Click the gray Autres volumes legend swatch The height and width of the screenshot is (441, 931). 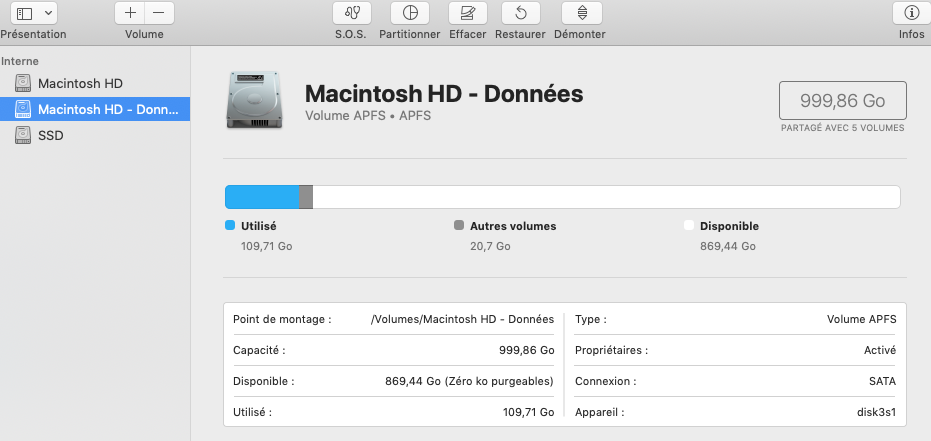(459, 226)
